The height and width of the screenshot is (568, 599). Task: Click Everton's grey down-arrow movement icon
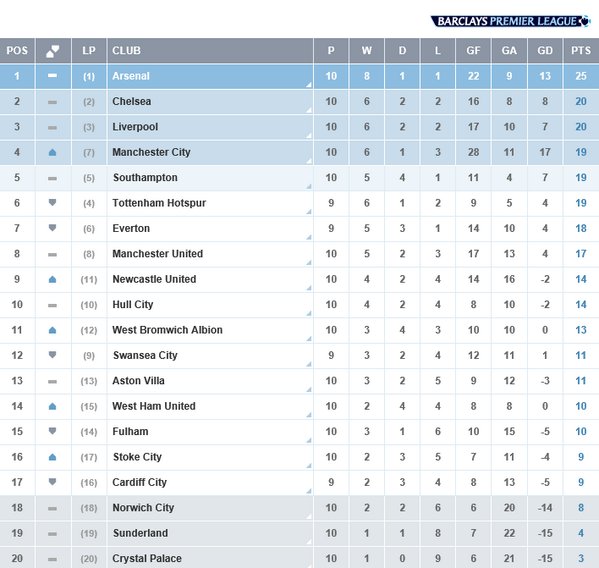pos(53,228)
